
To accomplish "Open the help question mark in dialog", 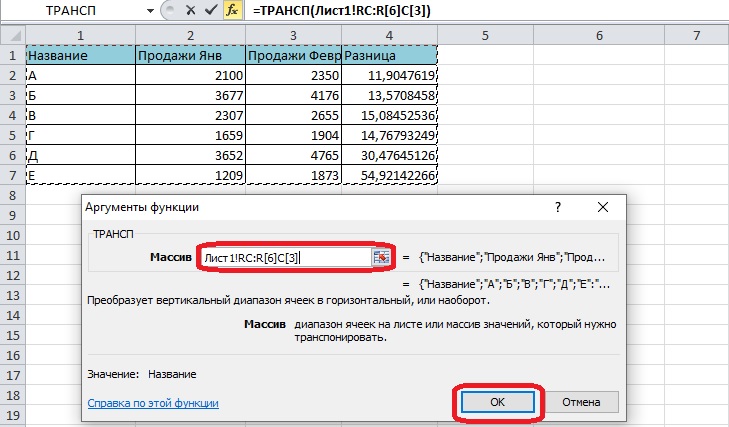I will tap(558, 207).
